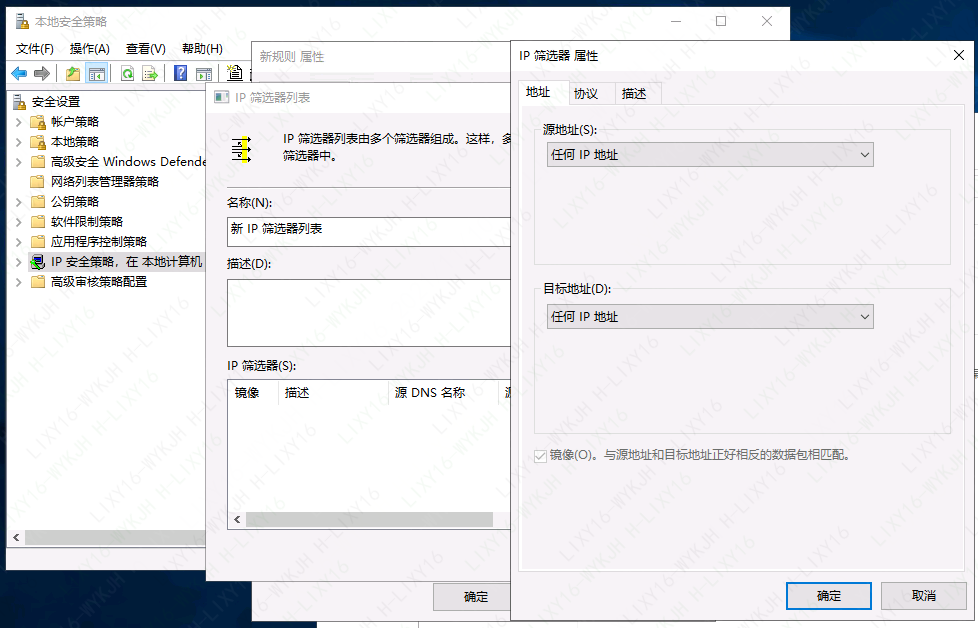Click the 应用程序控制策略 folder icon
Image resolution: width=978 pixels, height=628 pixels.
click(x=38, y=241)
